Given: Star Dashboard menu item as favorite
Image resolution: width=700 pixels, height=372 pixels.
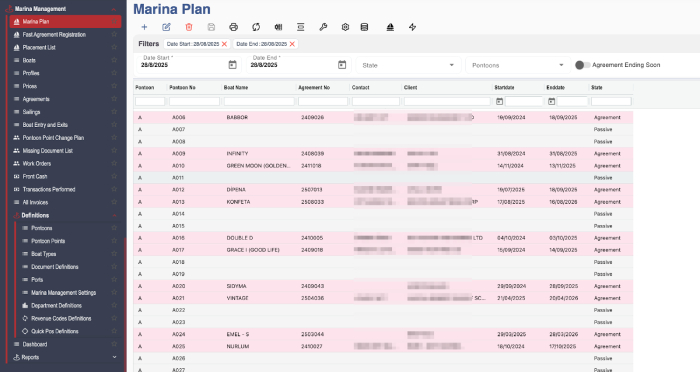Looking at the screenshot, I should 114,344.
